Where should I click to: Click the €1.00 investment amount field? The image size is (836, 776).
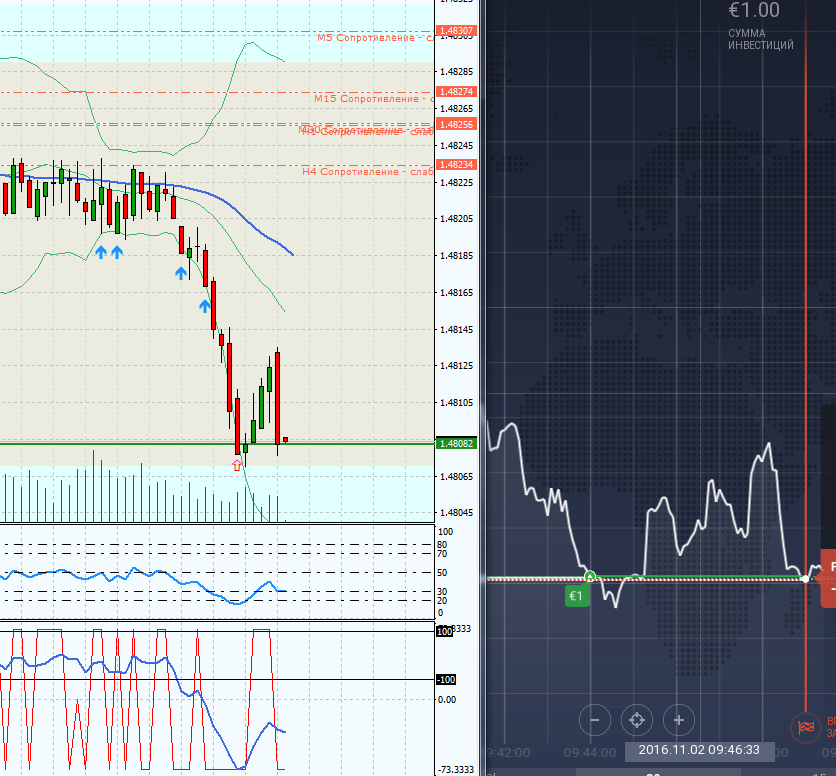(x=753, y=11)
